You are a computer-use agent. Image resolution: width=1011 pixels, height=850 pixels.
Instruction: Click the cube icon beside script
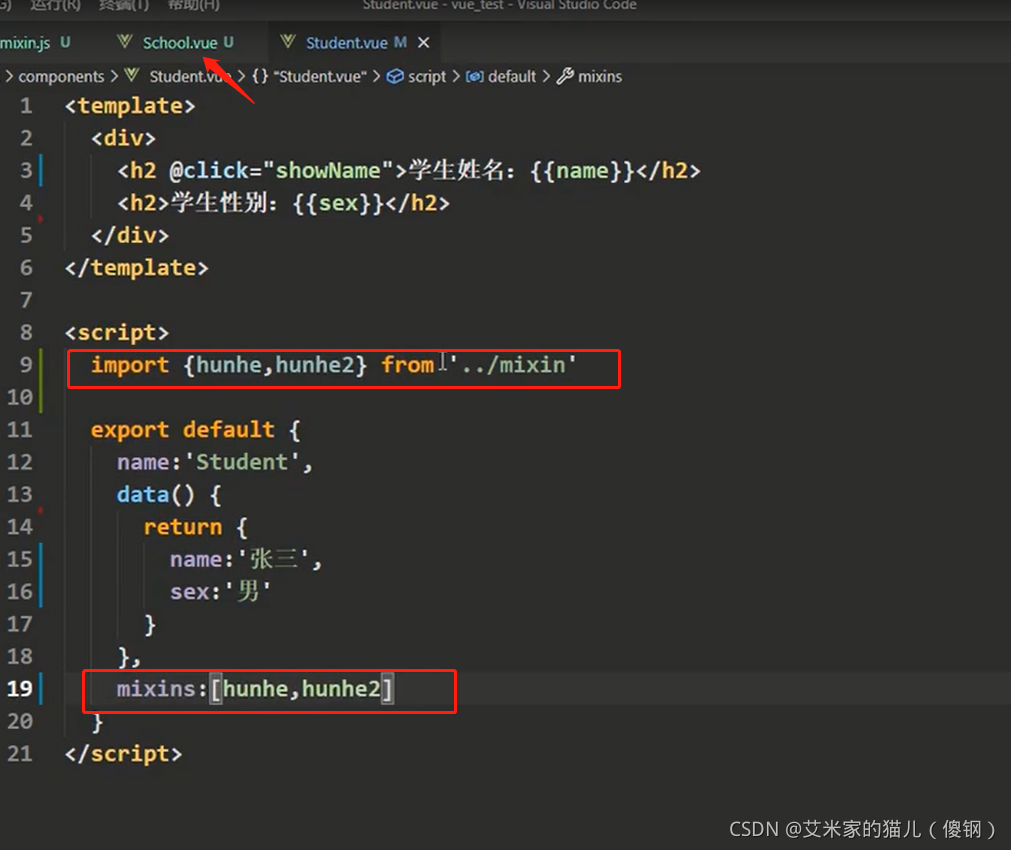coord(395,76)
